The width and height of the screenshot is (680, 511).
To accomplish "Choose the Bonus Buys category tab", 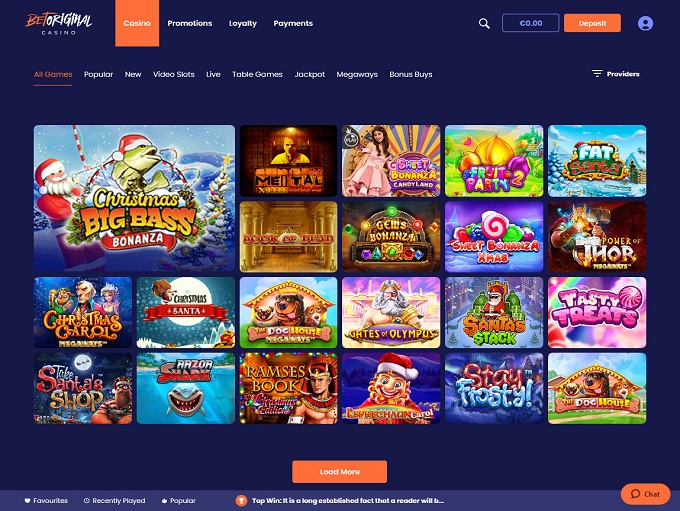I will 411,74.
